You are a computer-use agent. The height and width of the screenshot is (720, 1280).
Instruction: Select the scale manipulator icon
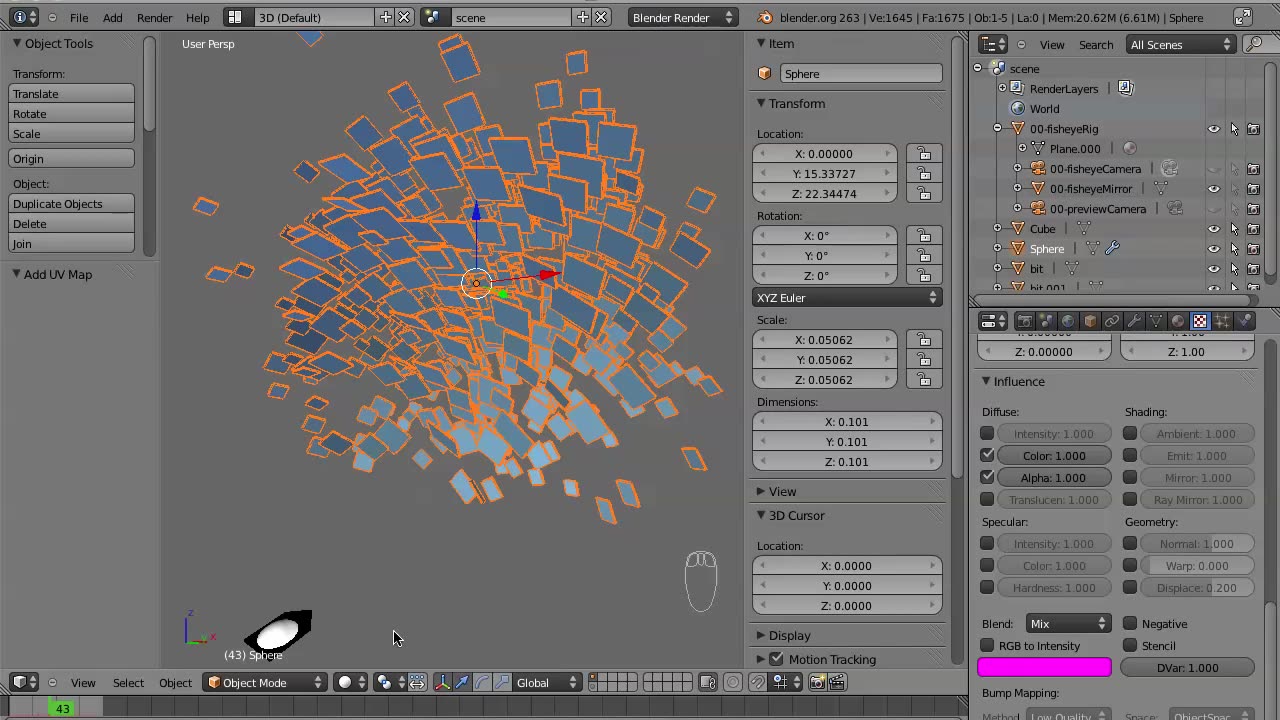point(502,682)
